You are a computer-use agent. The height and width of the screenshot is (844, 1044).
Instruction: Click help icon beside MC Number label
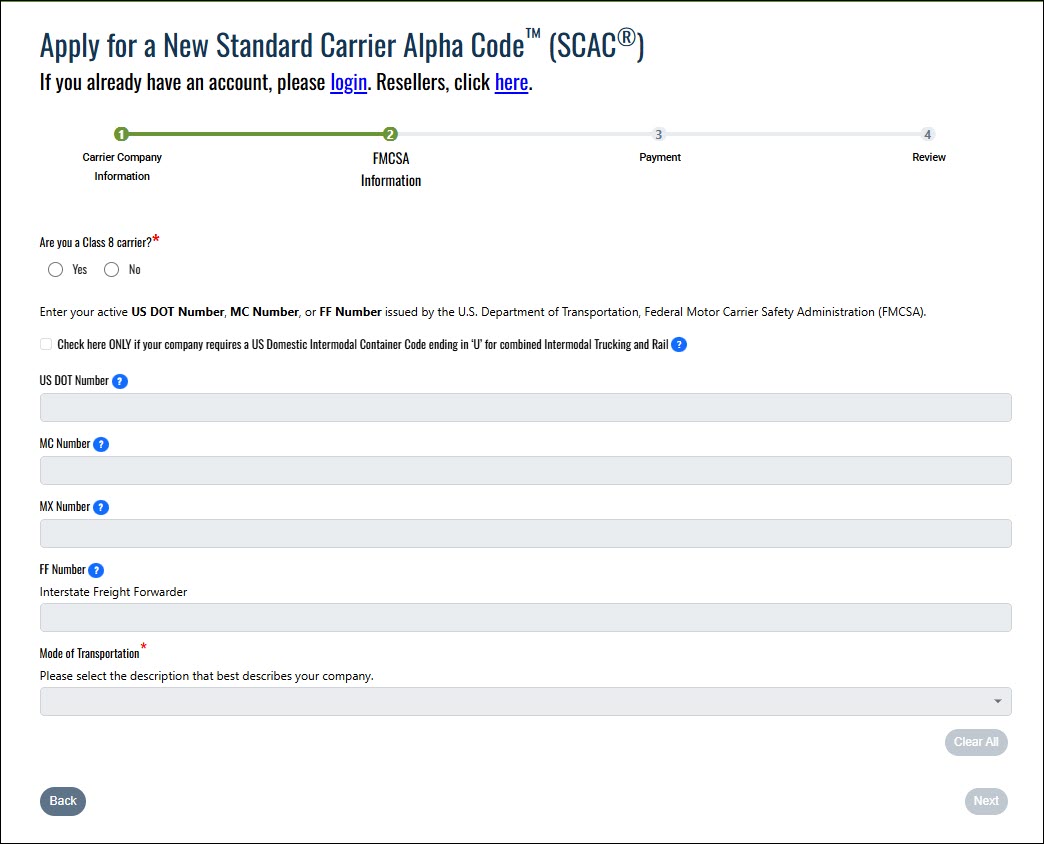101,444
